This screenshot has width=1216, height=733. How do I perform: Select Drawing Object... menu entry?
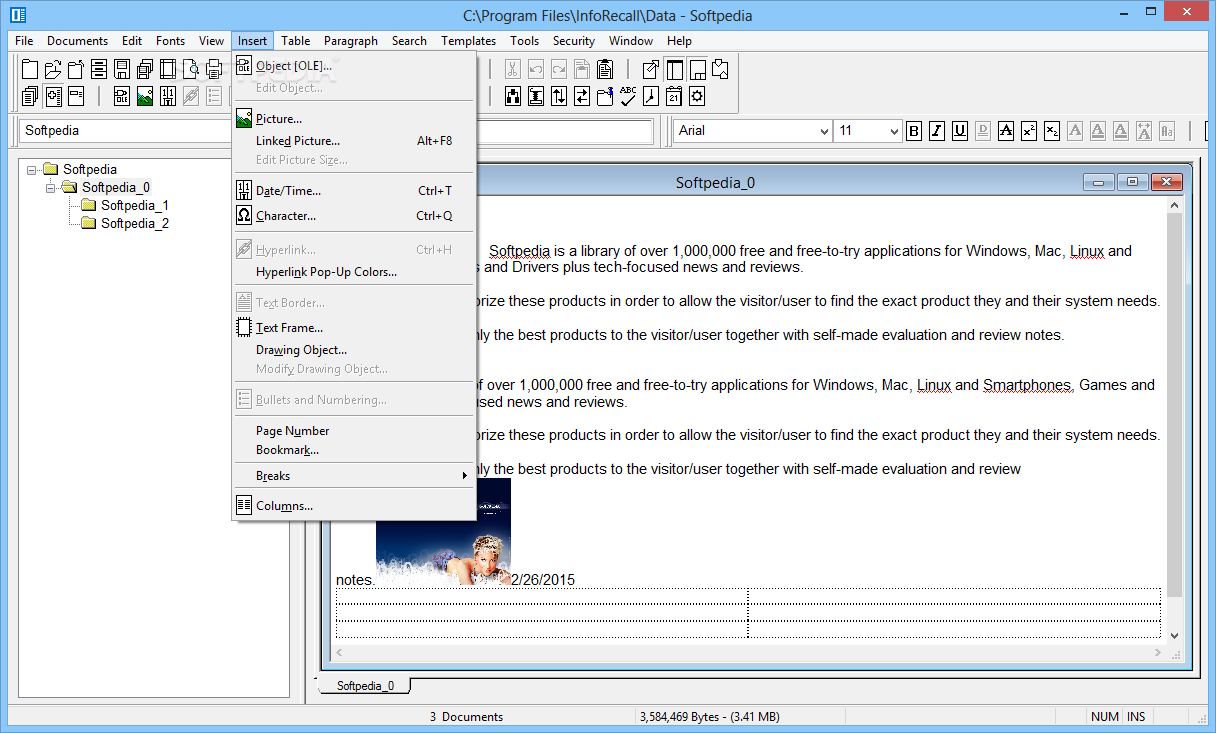354,350
